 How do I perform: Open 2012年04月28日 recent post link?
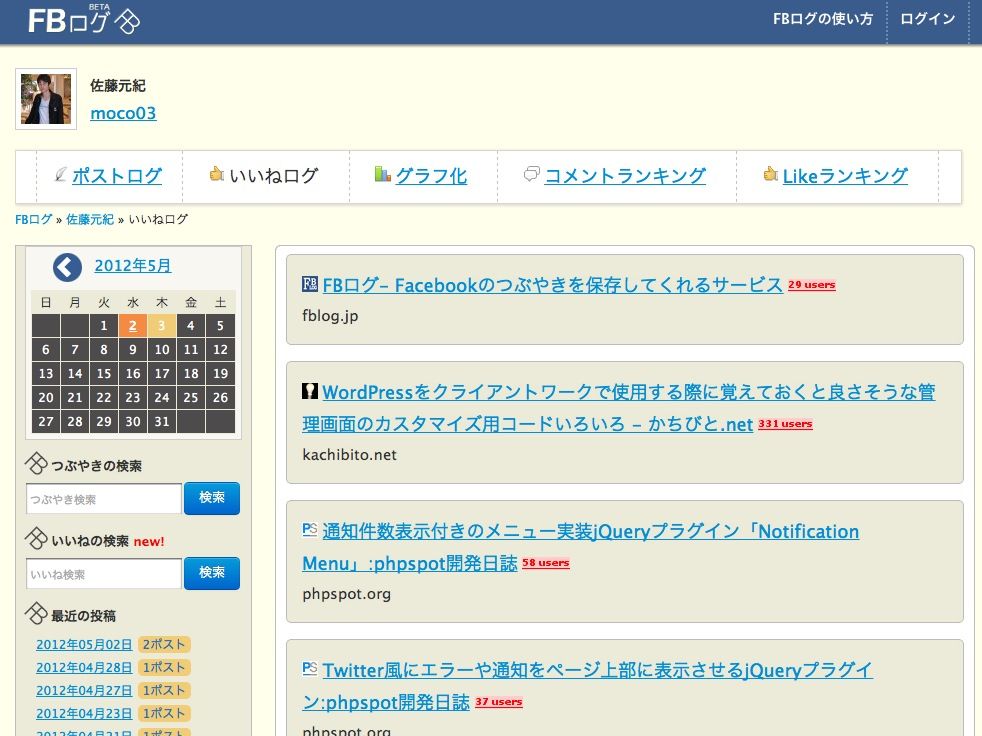(84, 668)
